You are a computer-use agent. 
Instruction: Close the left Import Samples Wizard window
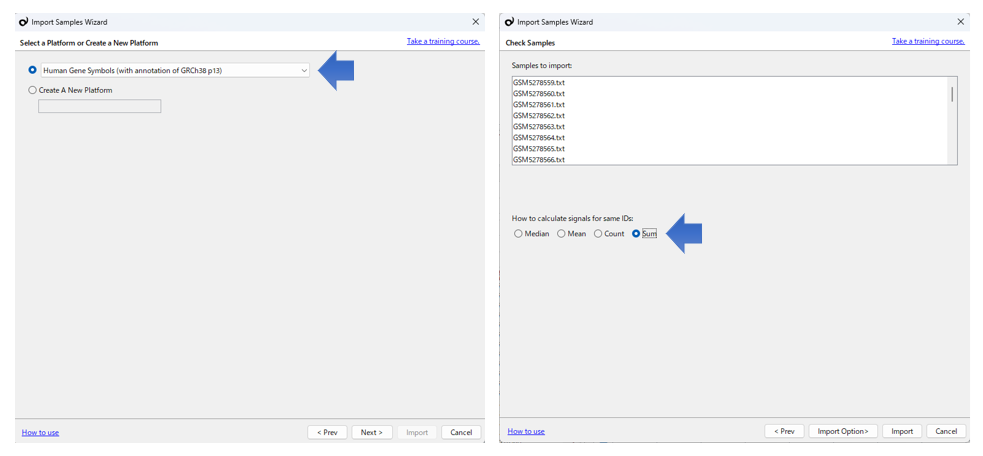tap(475, 22)
